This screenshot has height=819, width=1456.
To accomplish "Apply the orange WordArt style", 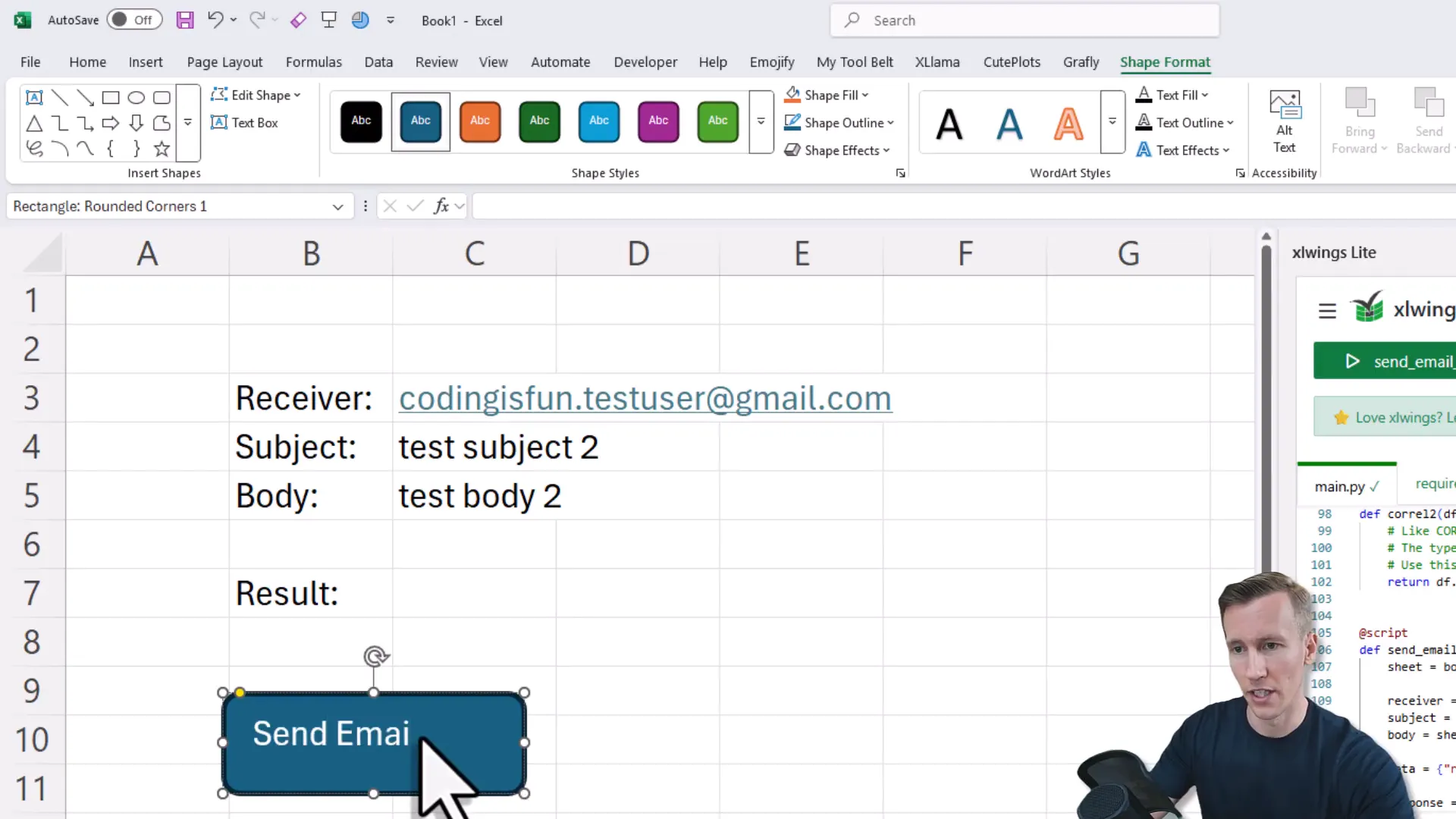I will [1068, 122].
